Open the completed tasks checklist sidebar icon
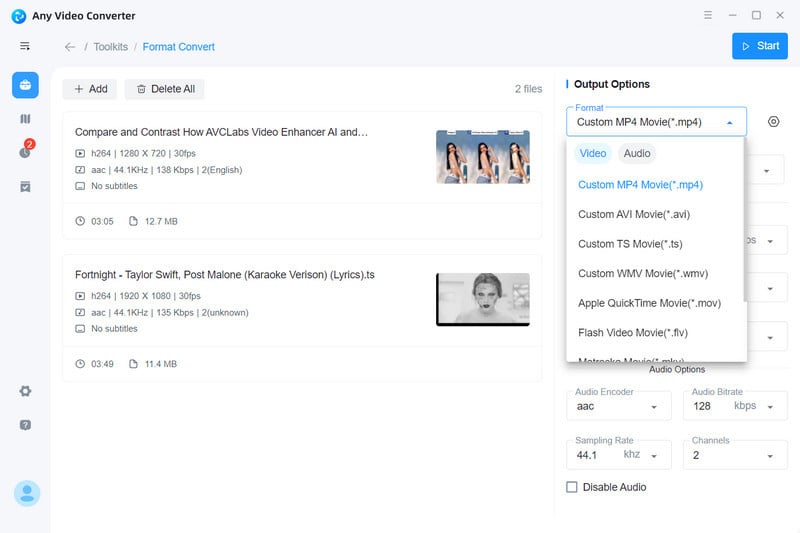The height and width of the screenshot is (533, 800). coord(25,187)
